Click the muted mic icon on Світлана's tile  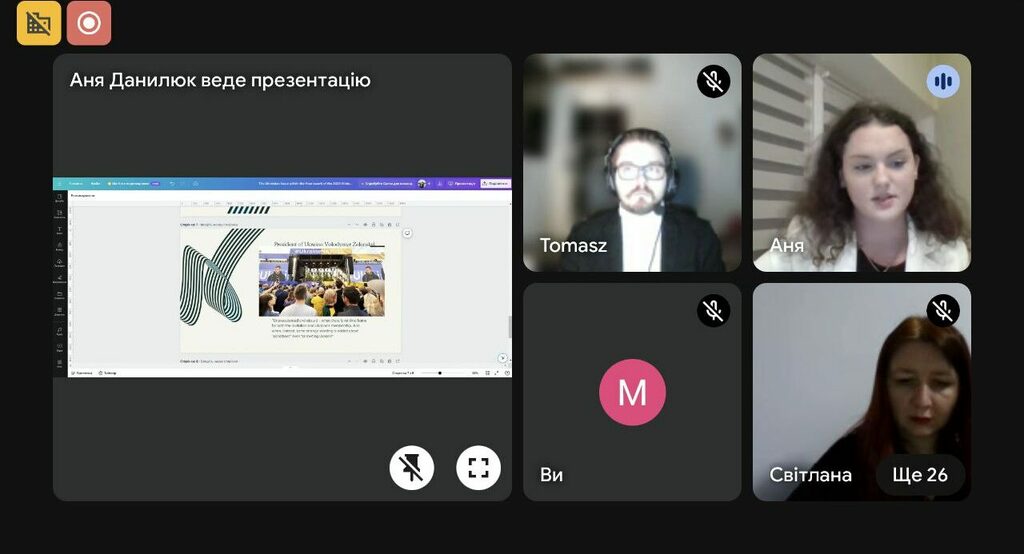[942, 311]
